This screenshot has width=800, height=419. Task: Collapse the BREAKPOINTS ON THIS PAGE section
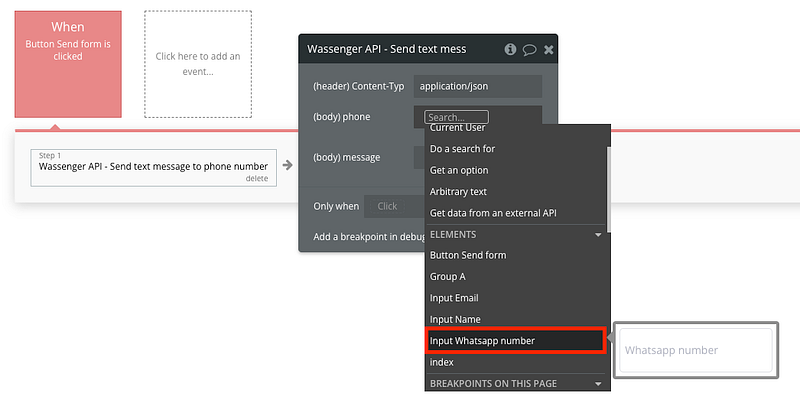pyautogui.click(x=598, y=383)
